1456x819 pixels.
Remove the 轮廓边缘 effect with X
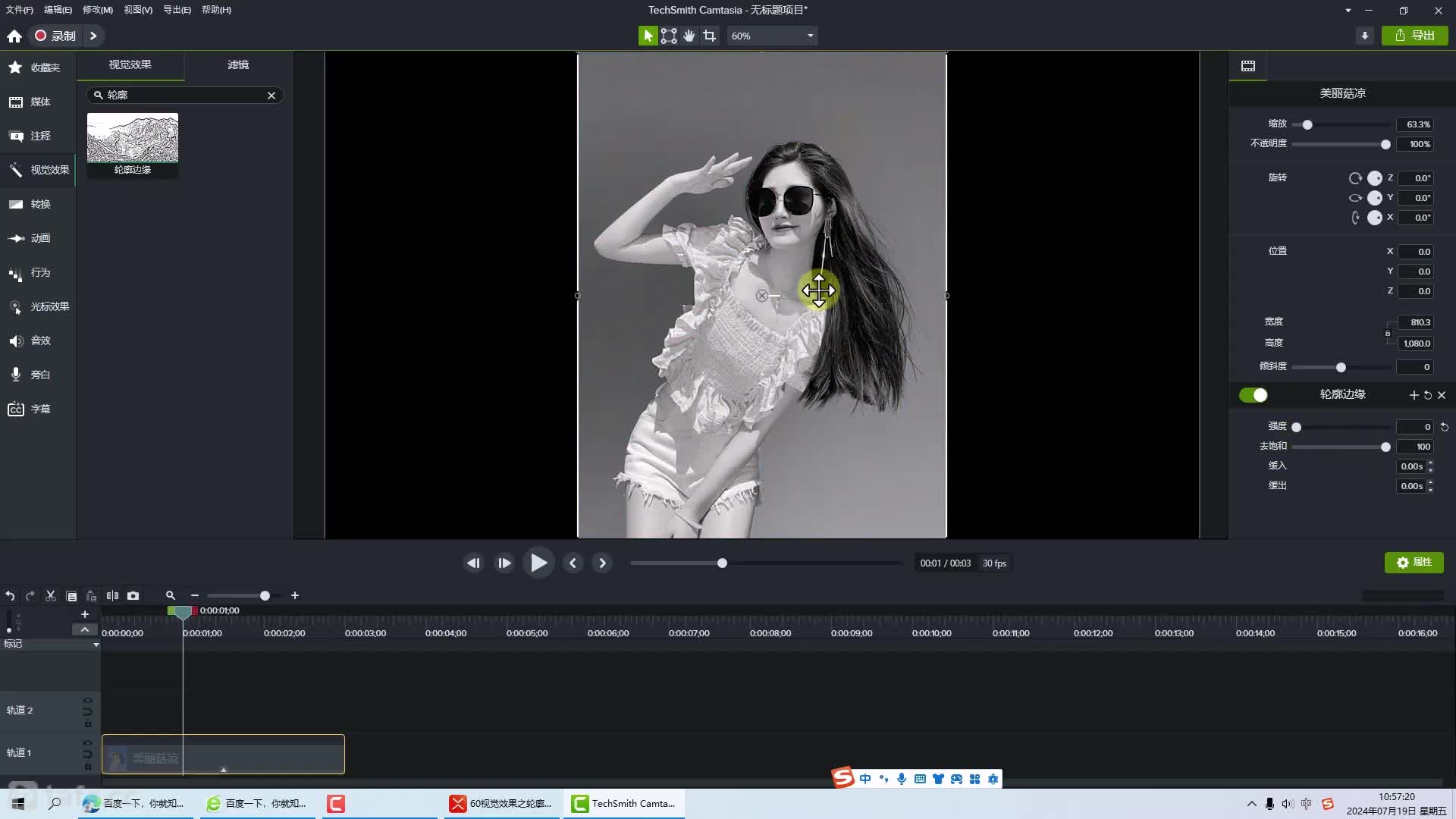pos(1442,395)
